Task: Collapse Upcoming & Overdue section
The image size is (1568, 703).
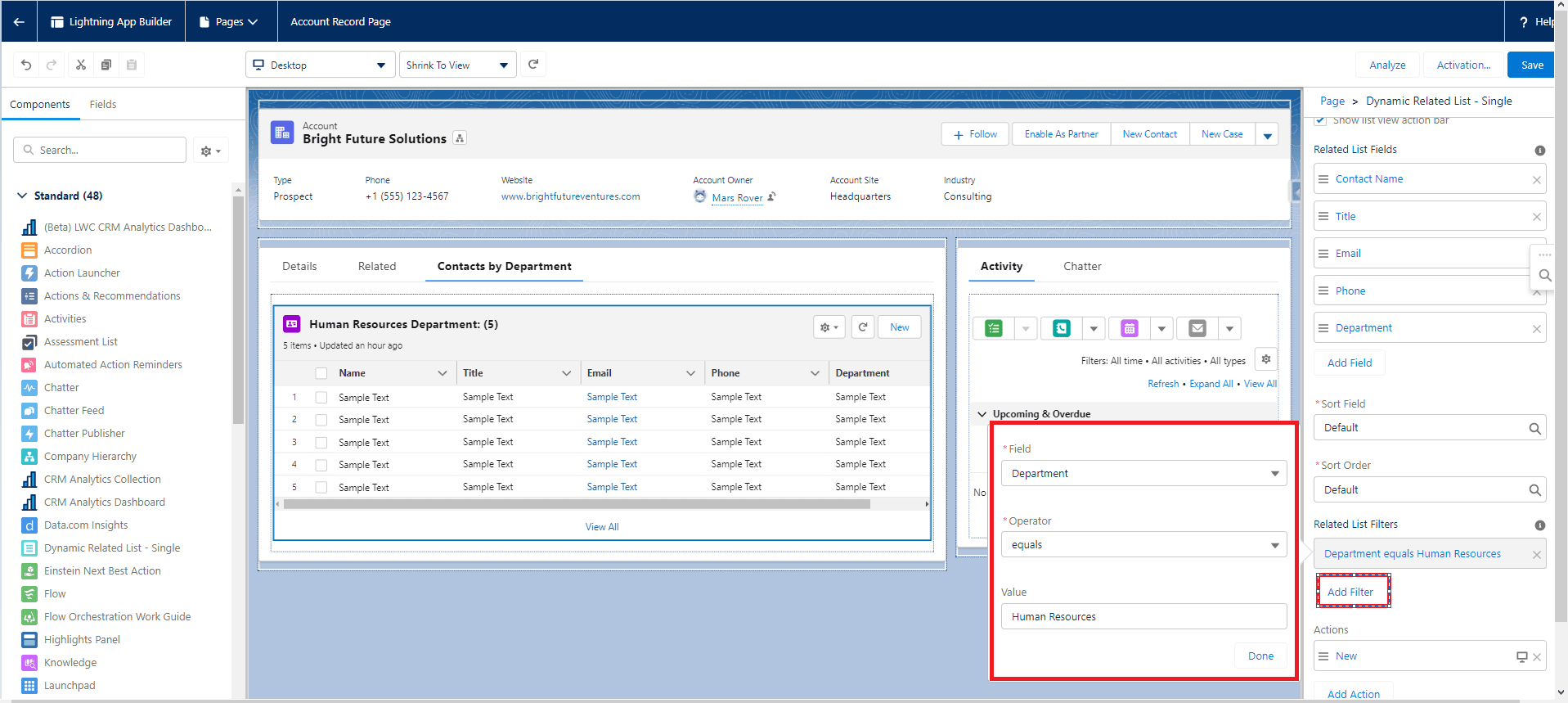Action: (x=982, y=414)
